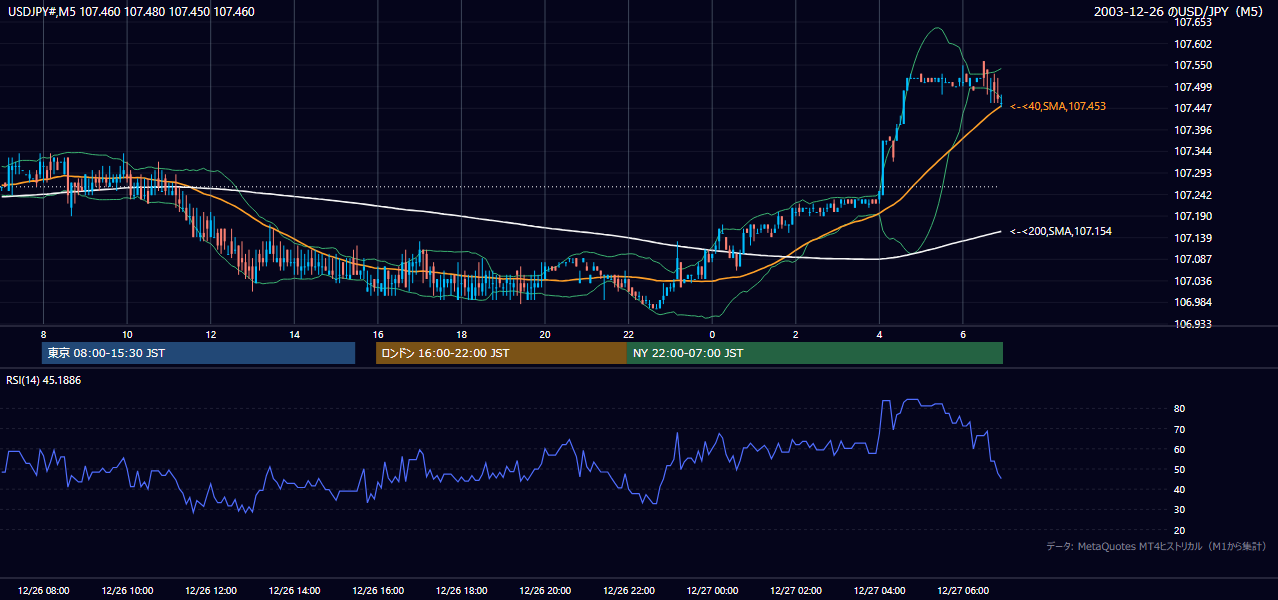Click the bottom time label 12/26 20:00
Image resolution: width=1278 pixels, height=600 pixels.
tap(544, 591)
